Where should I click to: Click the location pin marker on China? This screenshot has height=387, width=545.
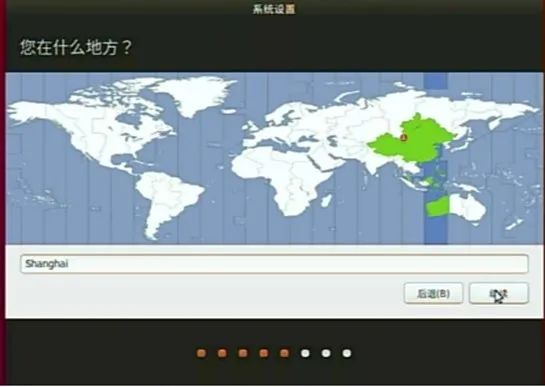tap(403, 137)
